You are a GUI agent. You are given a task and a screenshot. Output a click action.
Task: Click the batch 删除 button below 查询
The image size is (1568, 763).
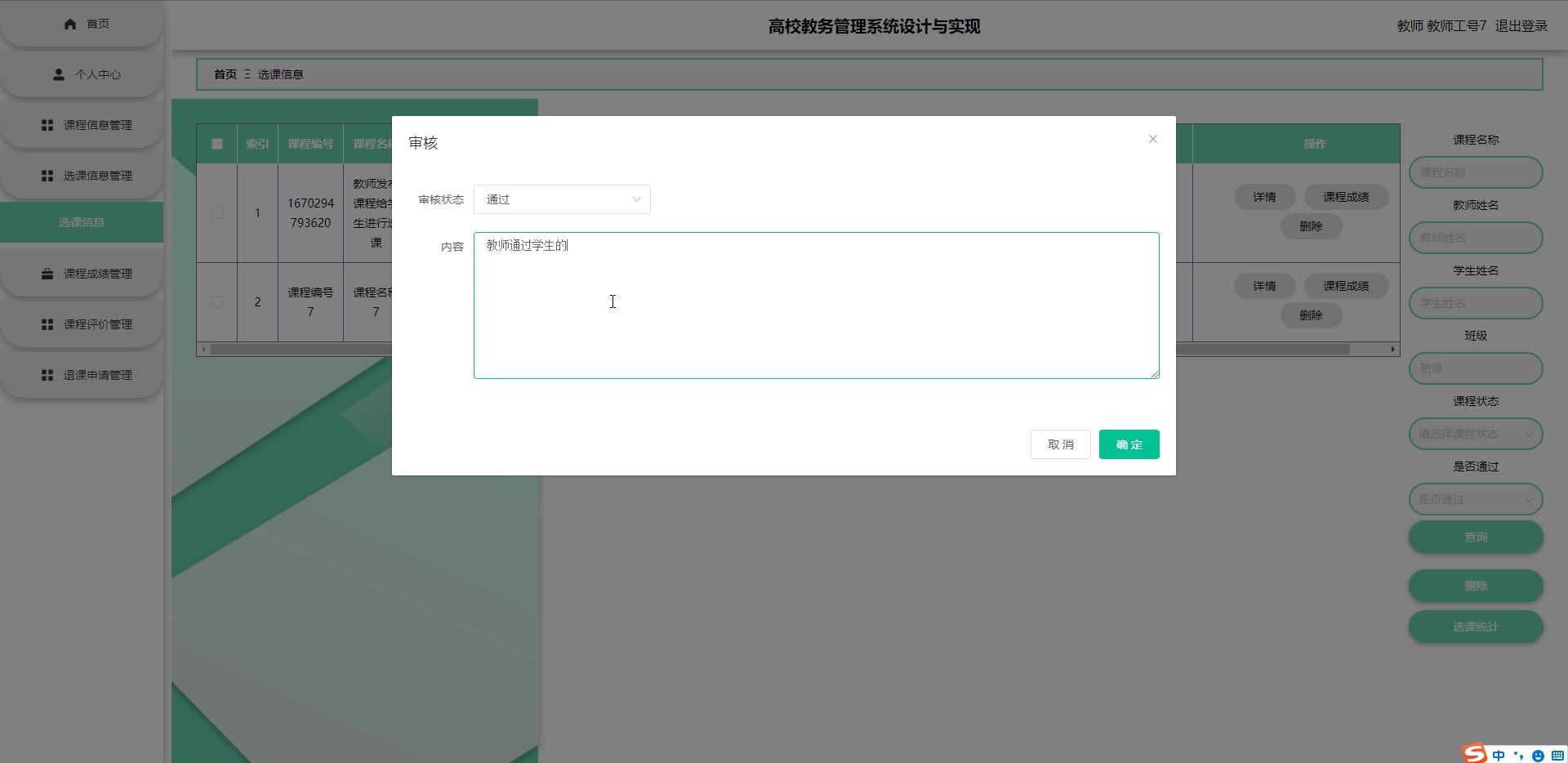pyautogui.click(x=1476, y=586)
